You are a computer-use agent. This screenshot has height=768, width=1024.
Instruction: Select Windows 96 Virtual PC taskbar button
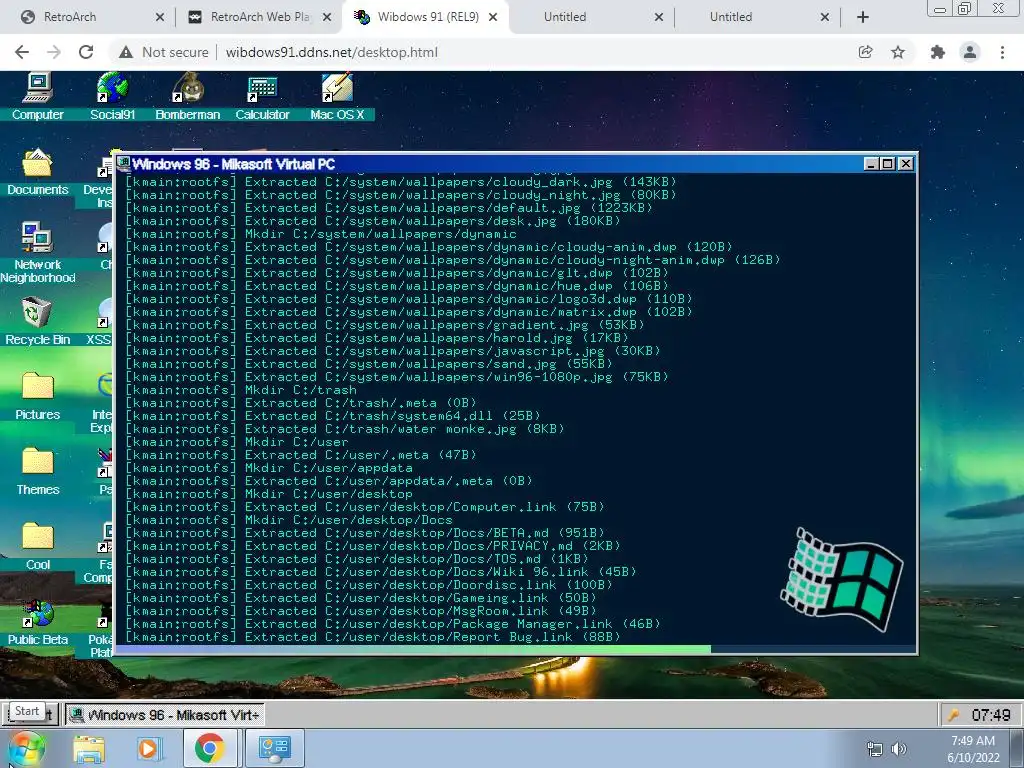(165, 715)
